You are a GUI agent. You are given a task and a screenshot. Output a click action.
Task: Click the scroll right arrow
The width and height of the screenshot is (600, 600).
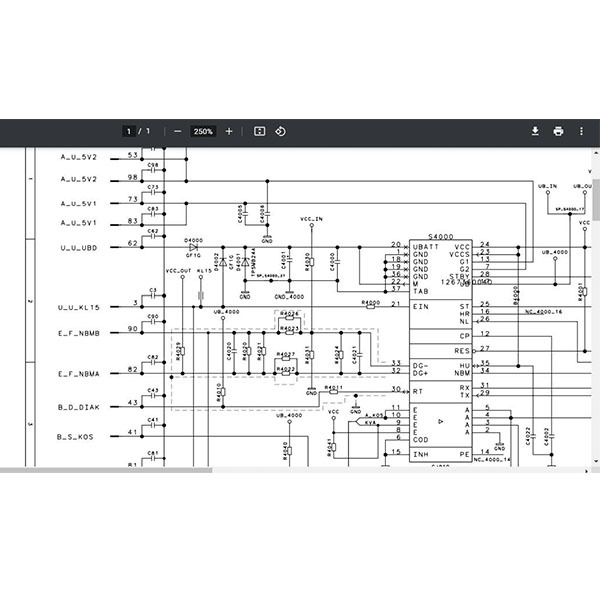(586, 471)
